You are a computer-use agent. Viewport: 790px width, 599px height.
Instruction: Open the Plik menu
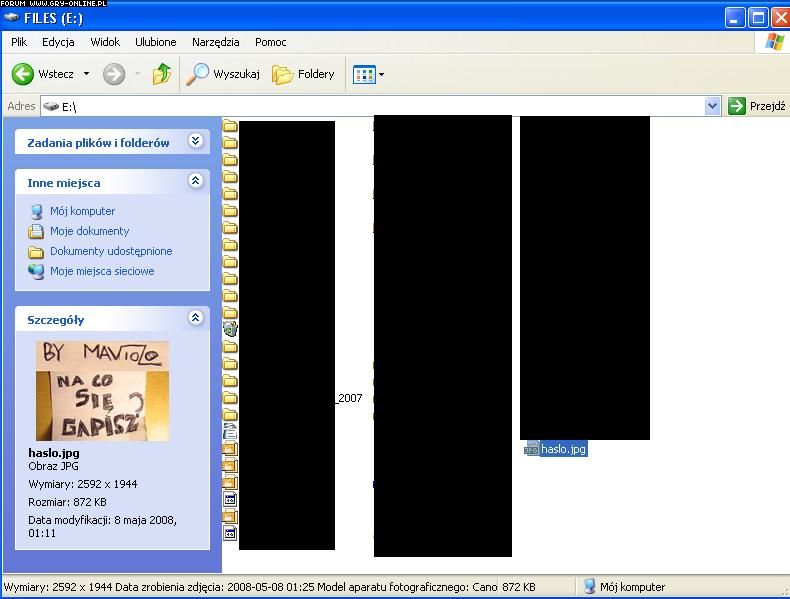[x=19, y=42]
